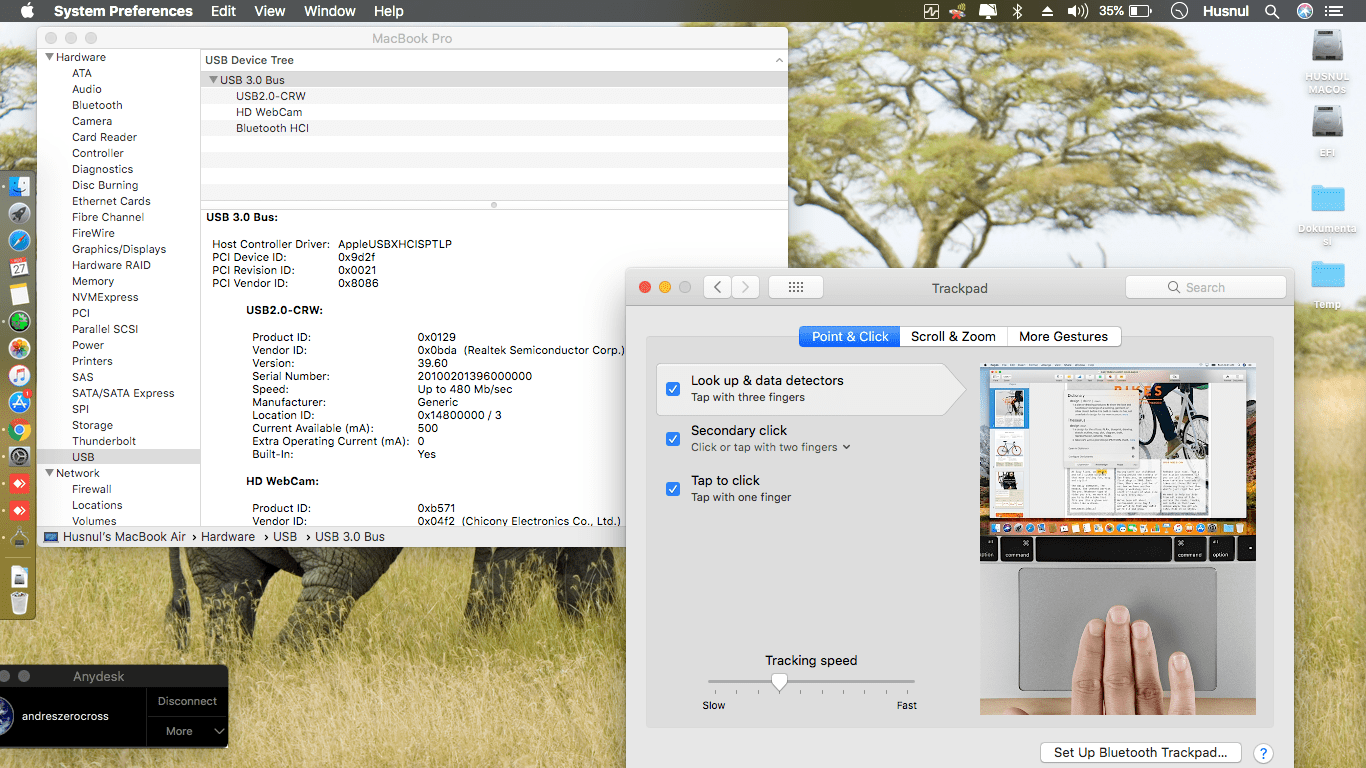Toggle Secondary click checkbox
Screen dimensions: 1366x768
point(673,439)
